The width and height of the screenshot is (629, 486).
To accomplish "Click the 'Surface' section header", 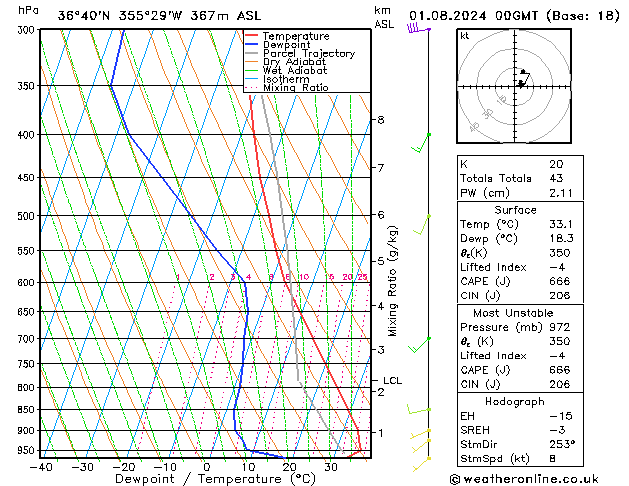I will 515,210.
